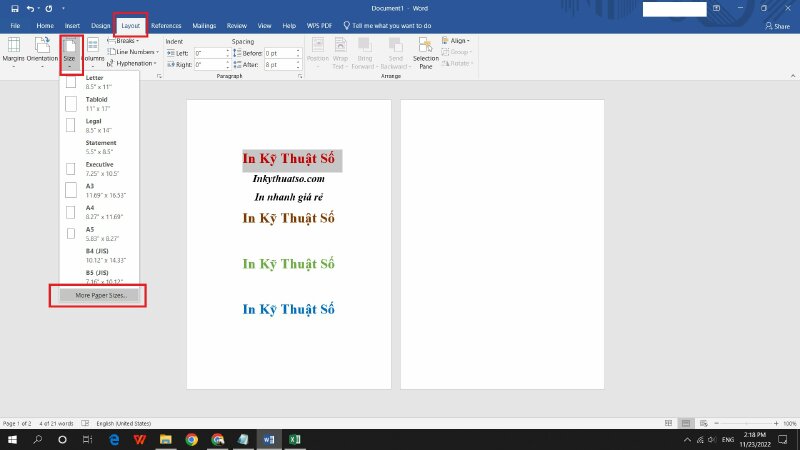800x450 pixels.
Task: Adjust the zoom slider
Action: click(x=746, y=423)
